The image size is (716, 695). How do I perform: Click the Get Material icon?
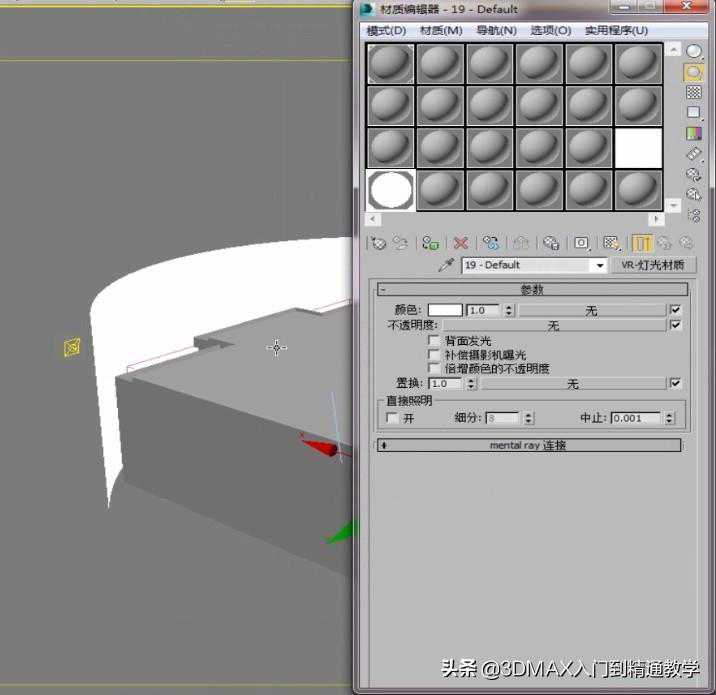(x=378, y=243)
